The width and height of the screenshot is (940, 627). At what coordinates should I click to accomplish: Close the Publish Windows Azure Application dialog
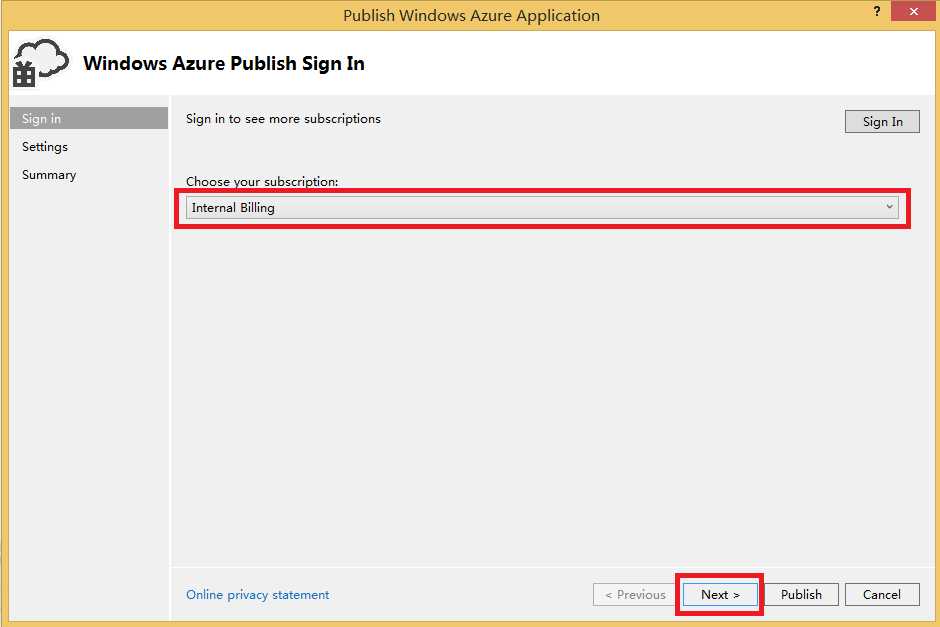point(913,11)
